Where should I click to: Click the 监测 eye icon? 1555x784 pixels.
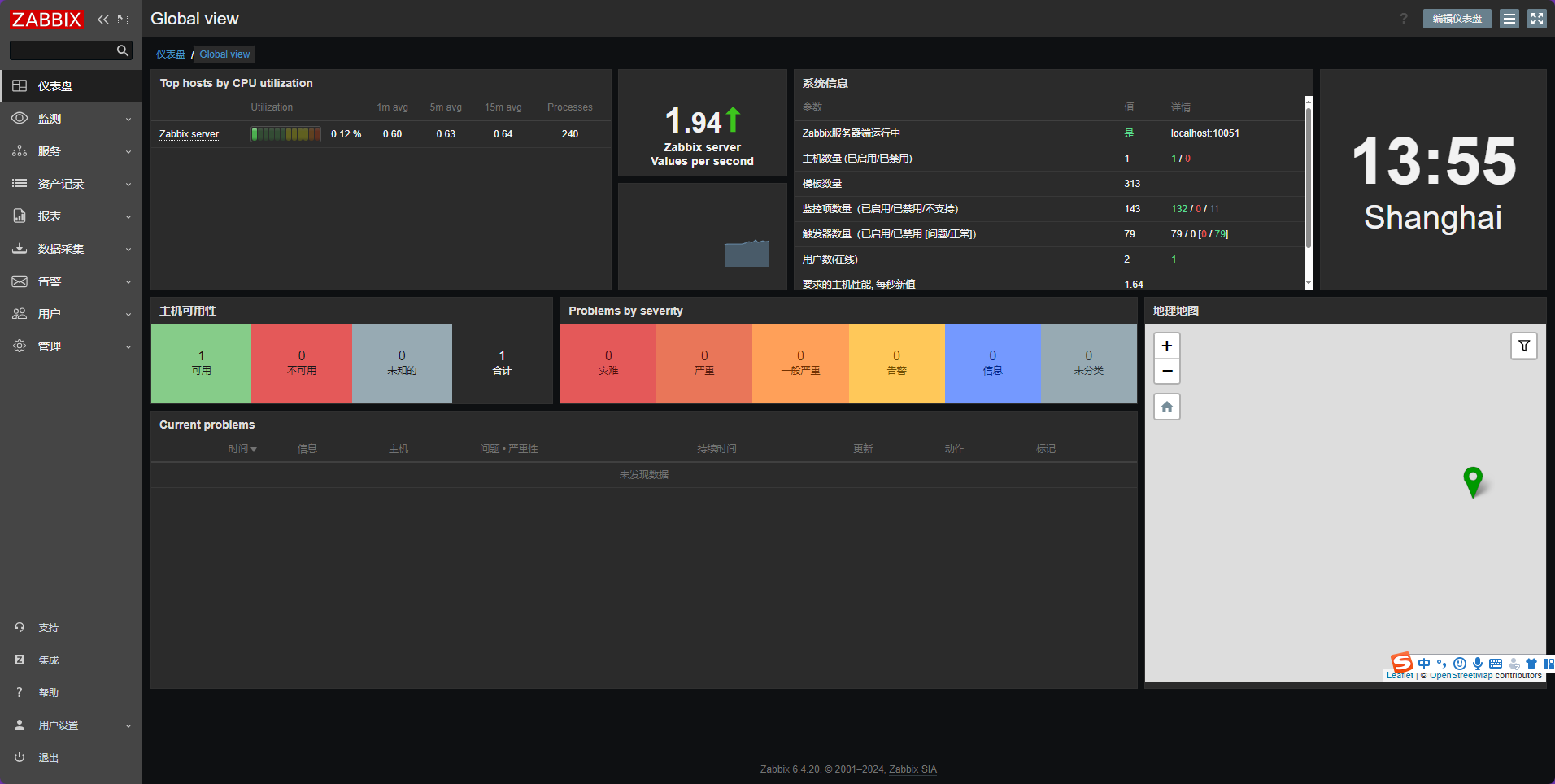tap(20, 118)
